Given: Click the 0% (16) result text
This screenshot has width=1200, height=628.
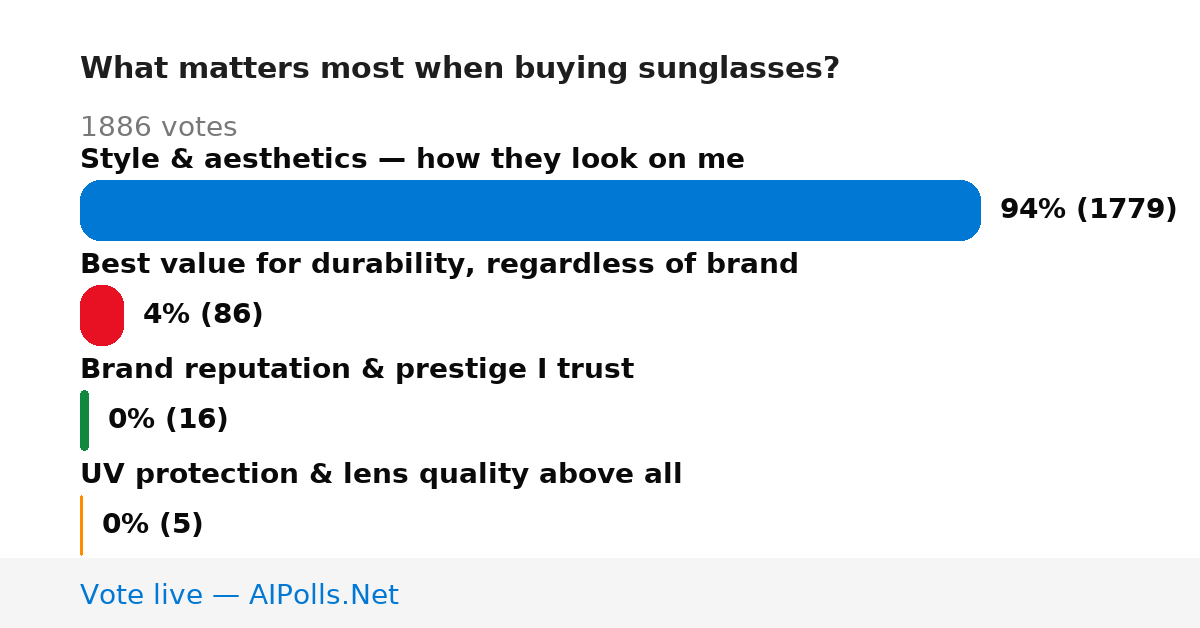Looking at the screenshot, I should pyautogui.click(x=168, y=420).
